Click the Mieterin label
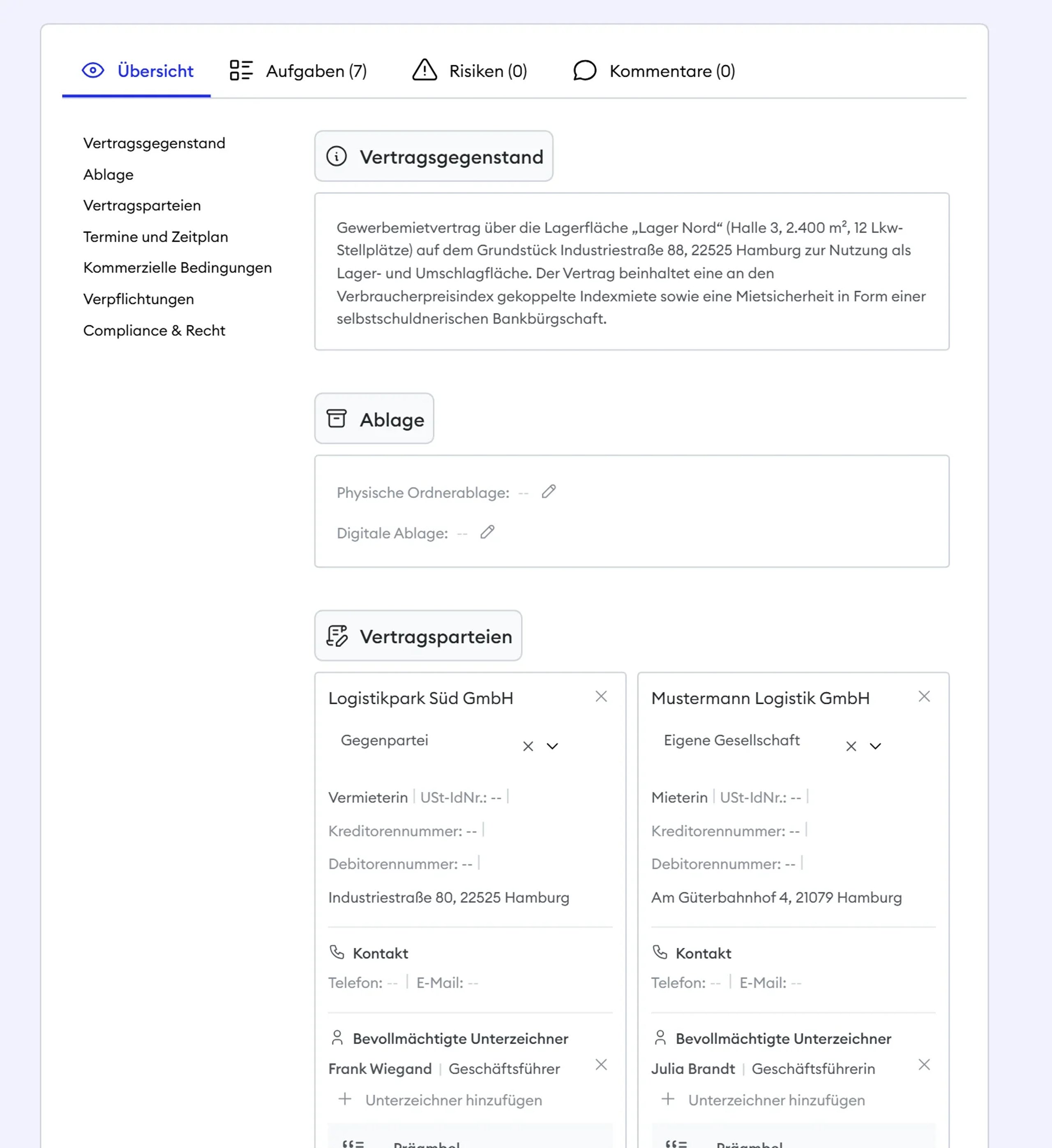Viewport: 1052px width, 1148px height. (x=679, y=797)
